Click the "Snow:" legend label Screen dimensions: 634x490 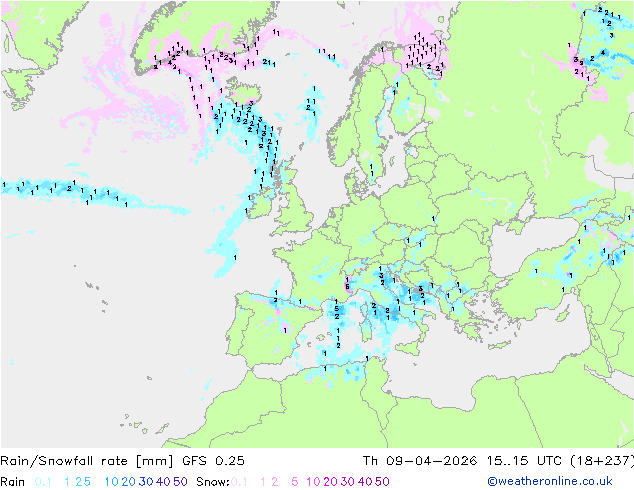tap(213, 482)
